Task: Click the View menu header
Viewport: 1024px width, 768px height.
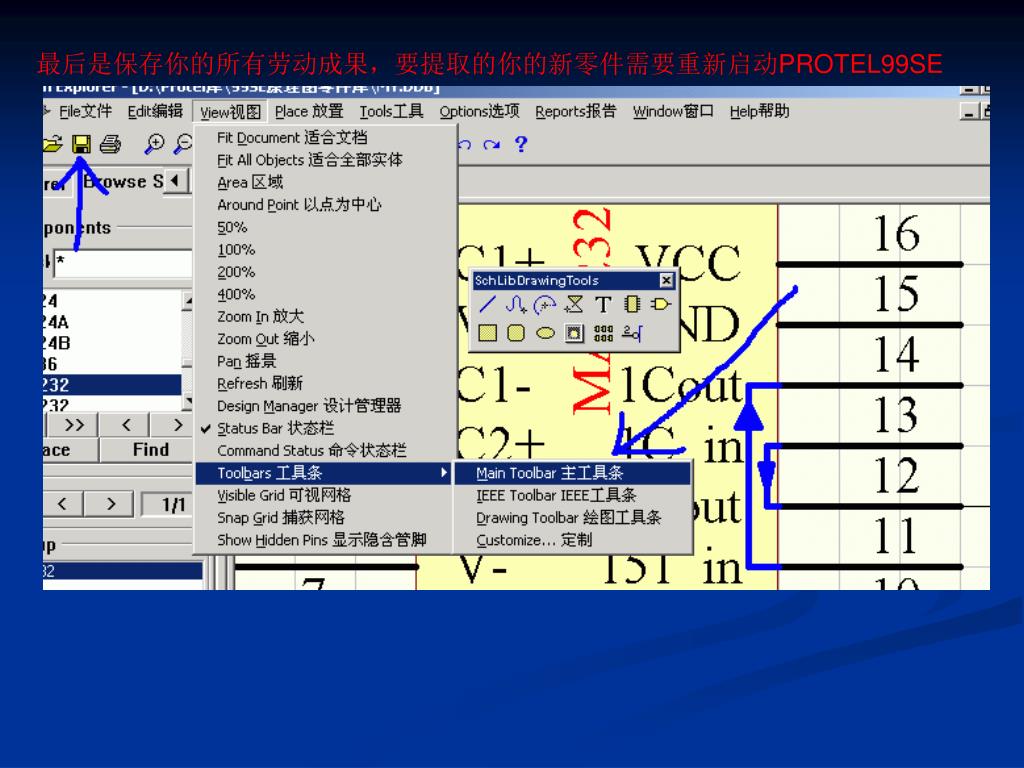Action: (230, 112)
